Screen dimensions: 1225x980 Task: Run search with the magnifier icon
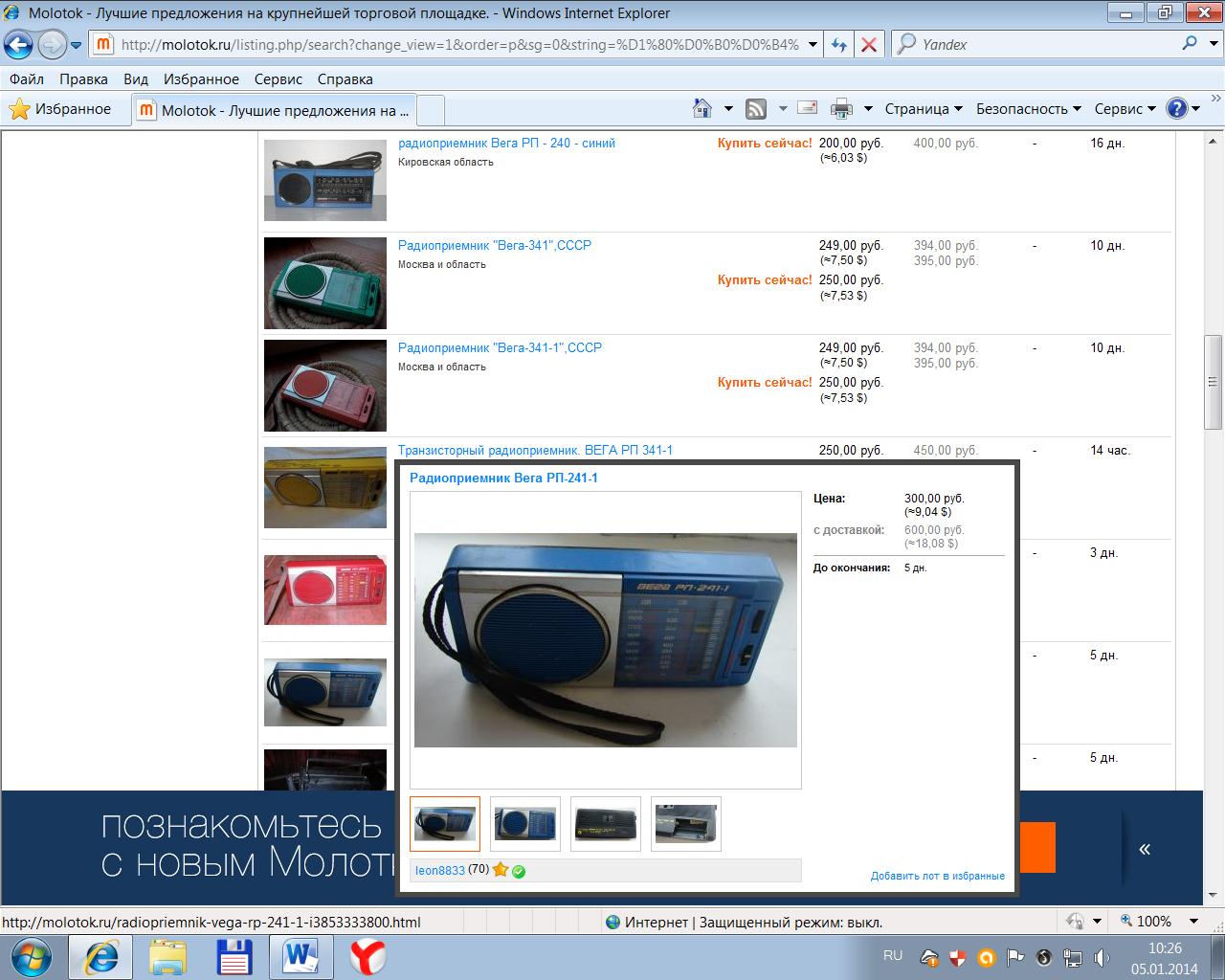click(1190, 43)
